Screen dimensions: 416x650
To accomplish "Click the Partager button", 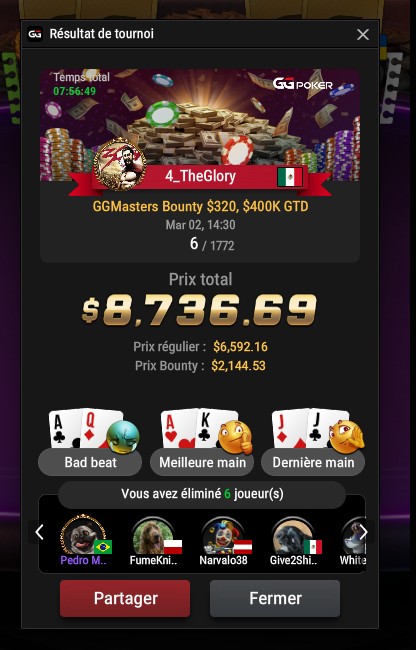I will pyautogui.click(x=125, y=598).
